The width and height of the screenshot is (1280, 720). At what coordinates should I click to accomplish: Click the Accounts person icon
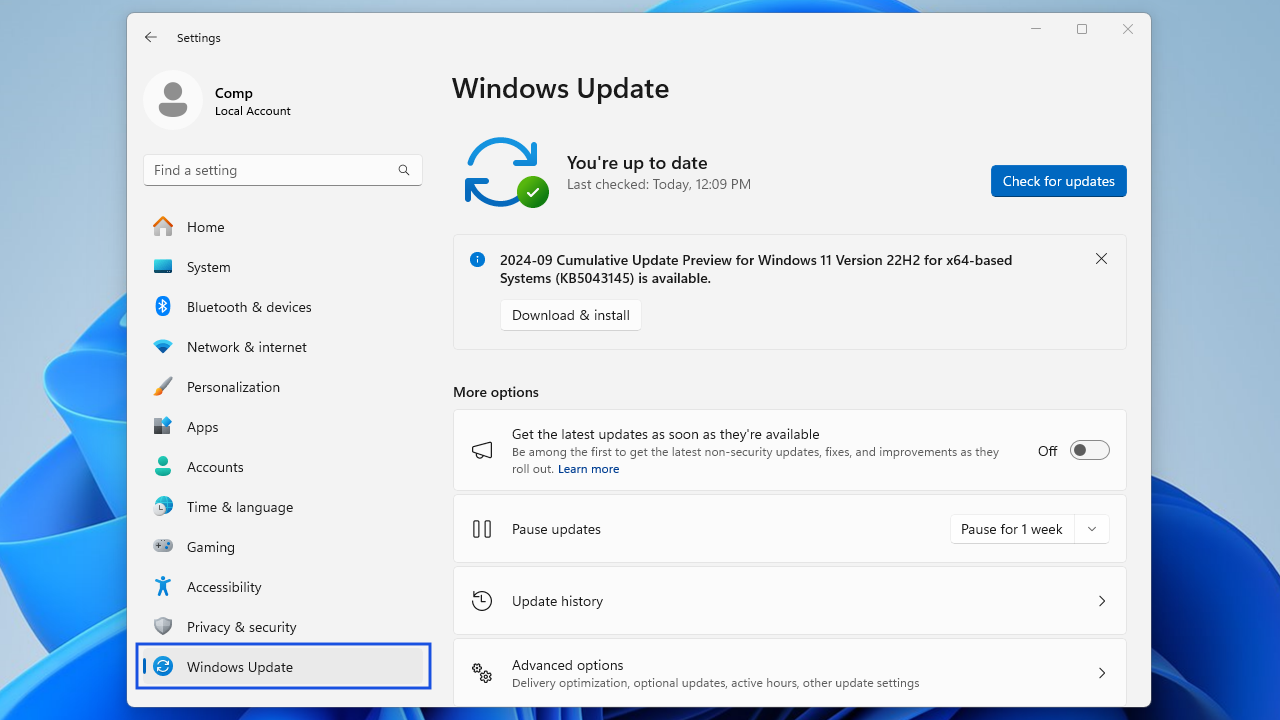(163, 467)
